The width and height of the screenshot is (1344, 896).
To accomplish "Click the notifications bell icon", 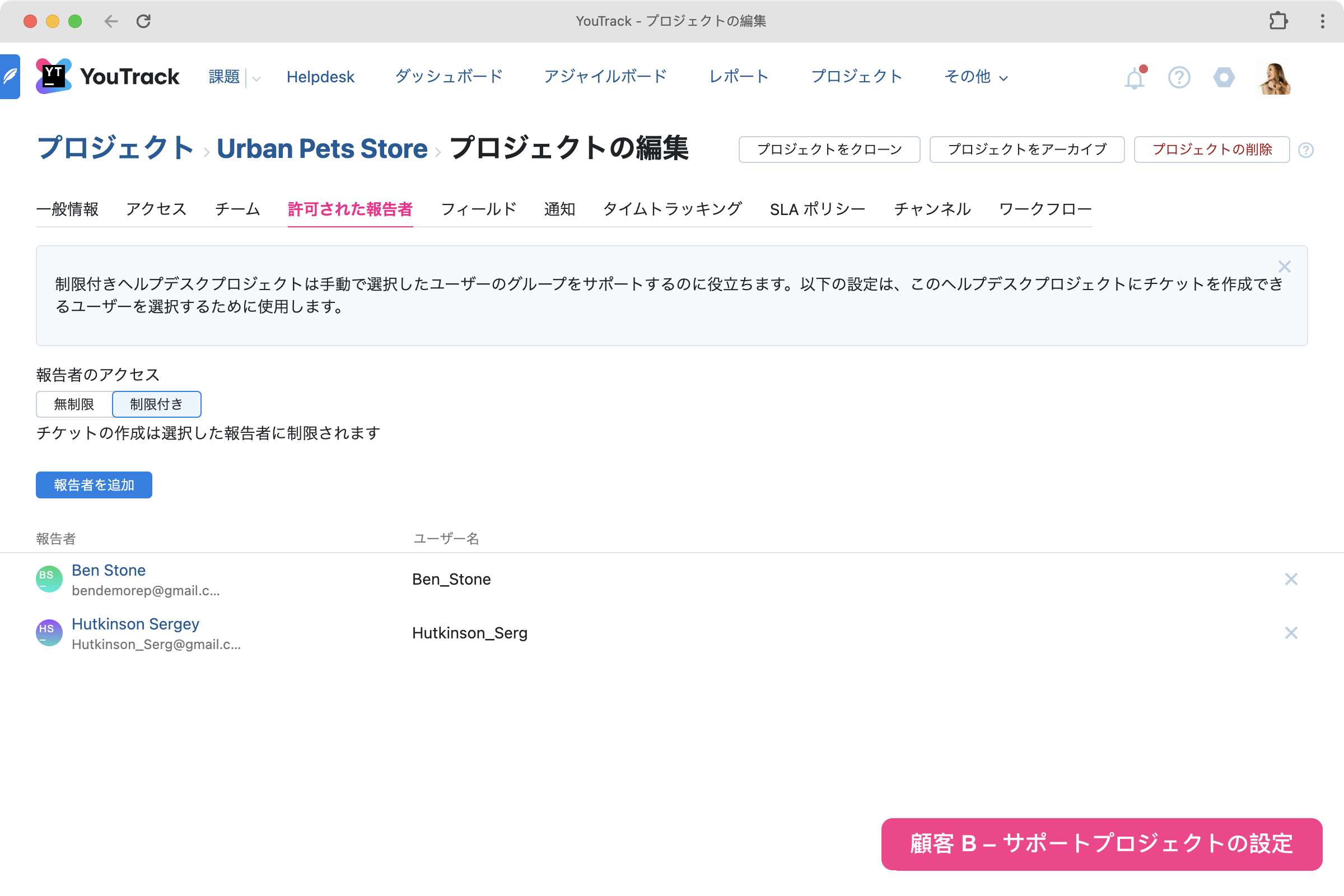I will (1135, 78).
